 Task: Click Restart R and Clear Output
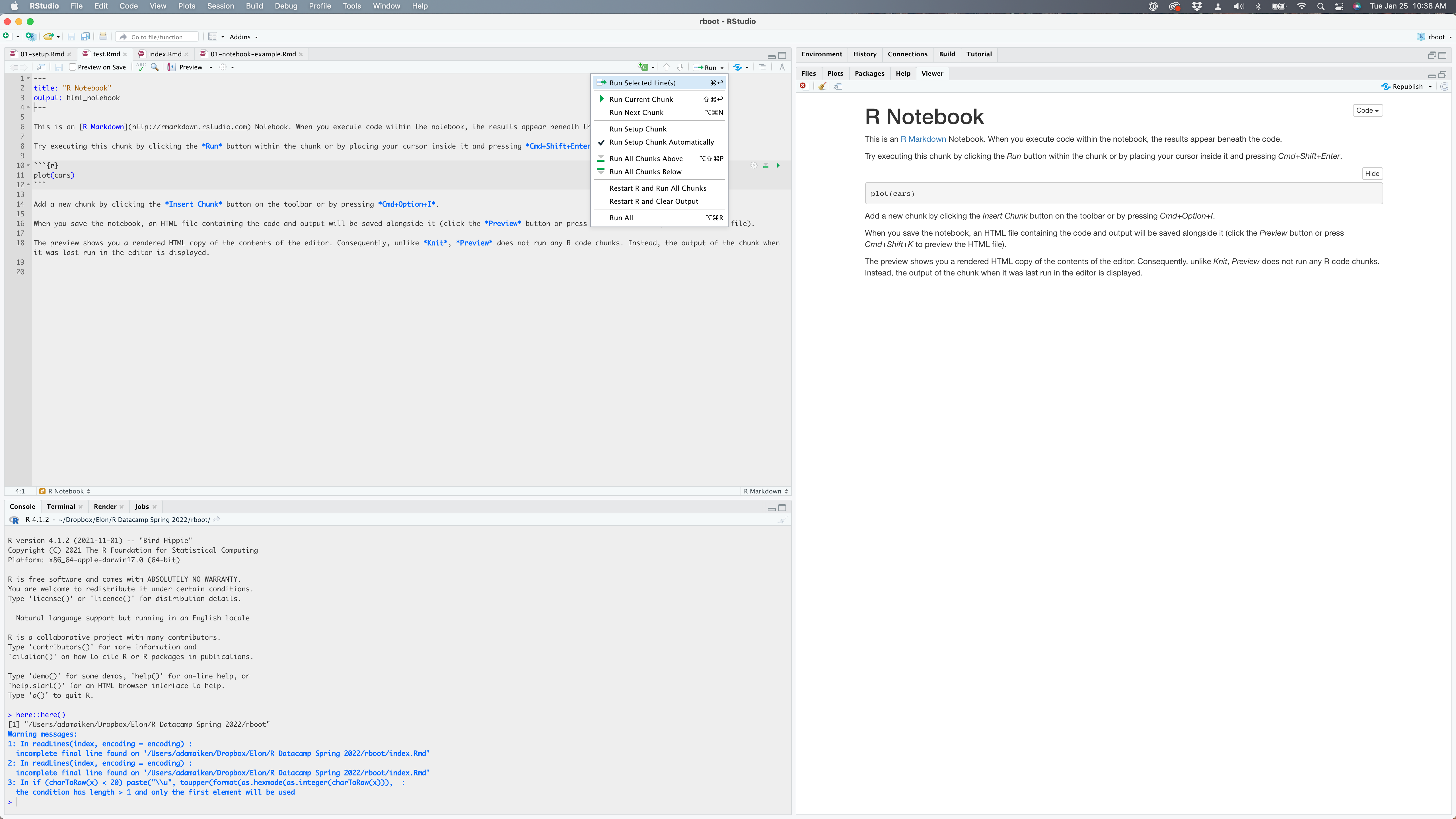[x=653, y=201]
